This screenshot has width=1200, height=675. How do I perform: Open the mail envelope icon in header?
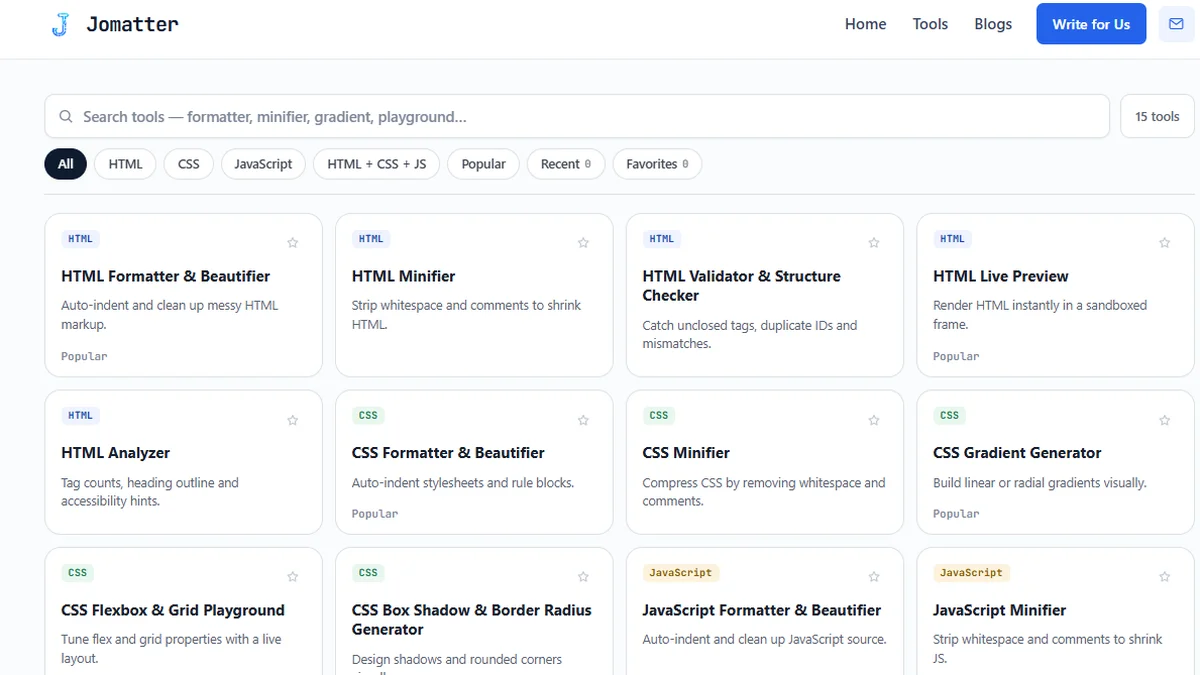[x=1176, y=24]
